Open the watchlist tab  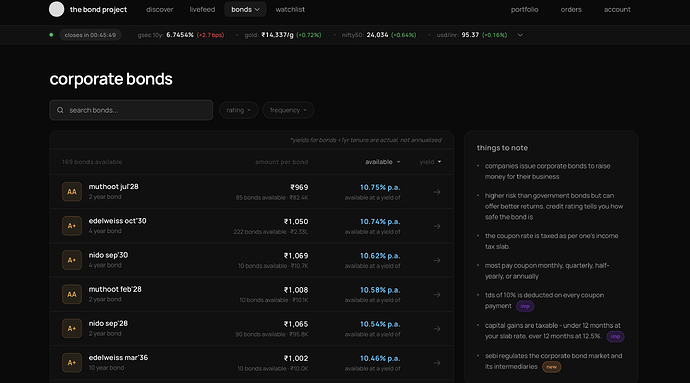point(290,9)
